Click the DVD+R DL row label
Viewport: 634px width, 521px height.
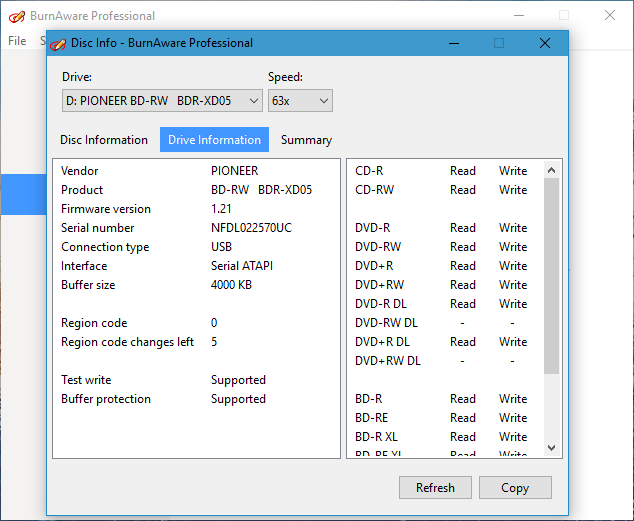coord(383,342)
